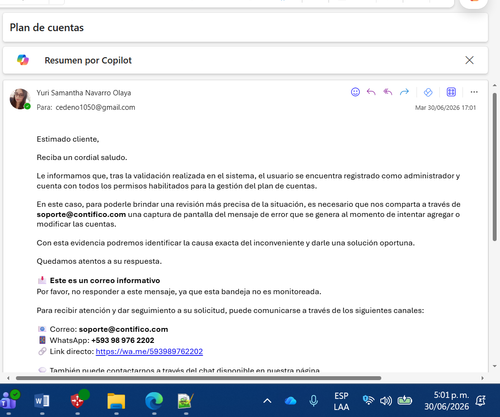Show hidden system tray icons
Viewport: 500px width, 417px height.
(x=267, y=401)
